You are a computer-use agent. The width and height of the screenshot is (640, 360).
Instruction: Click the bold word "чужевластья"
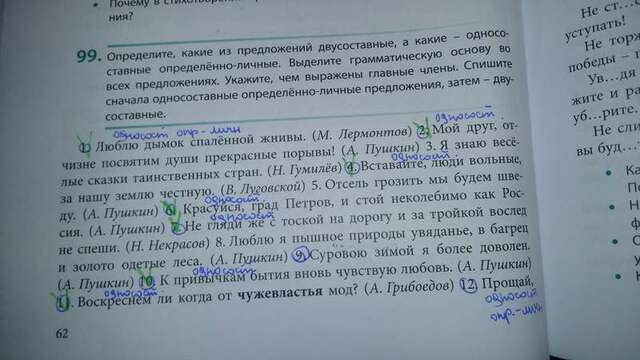click(280, 294)
